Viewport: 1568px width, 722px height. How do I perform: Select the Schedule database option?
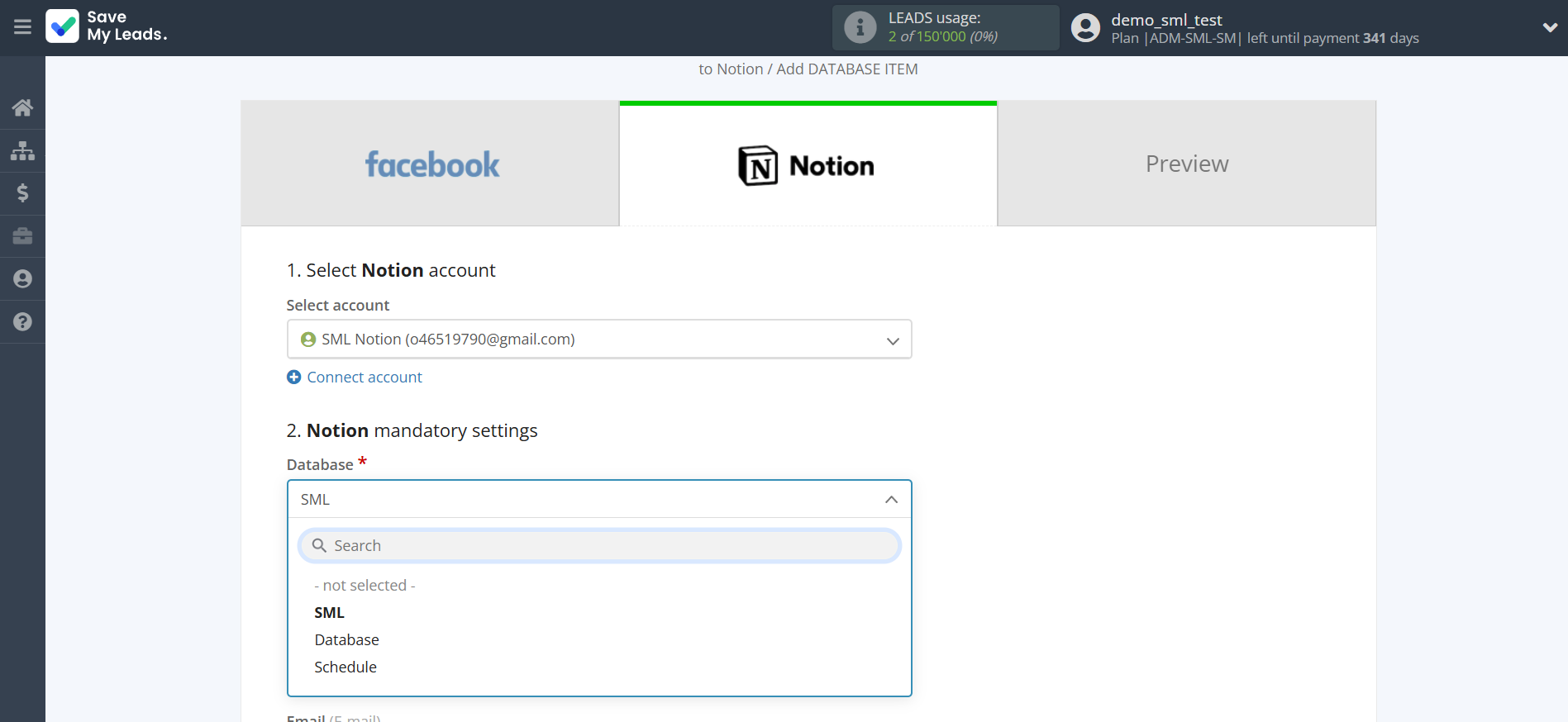tap(346, 667)
